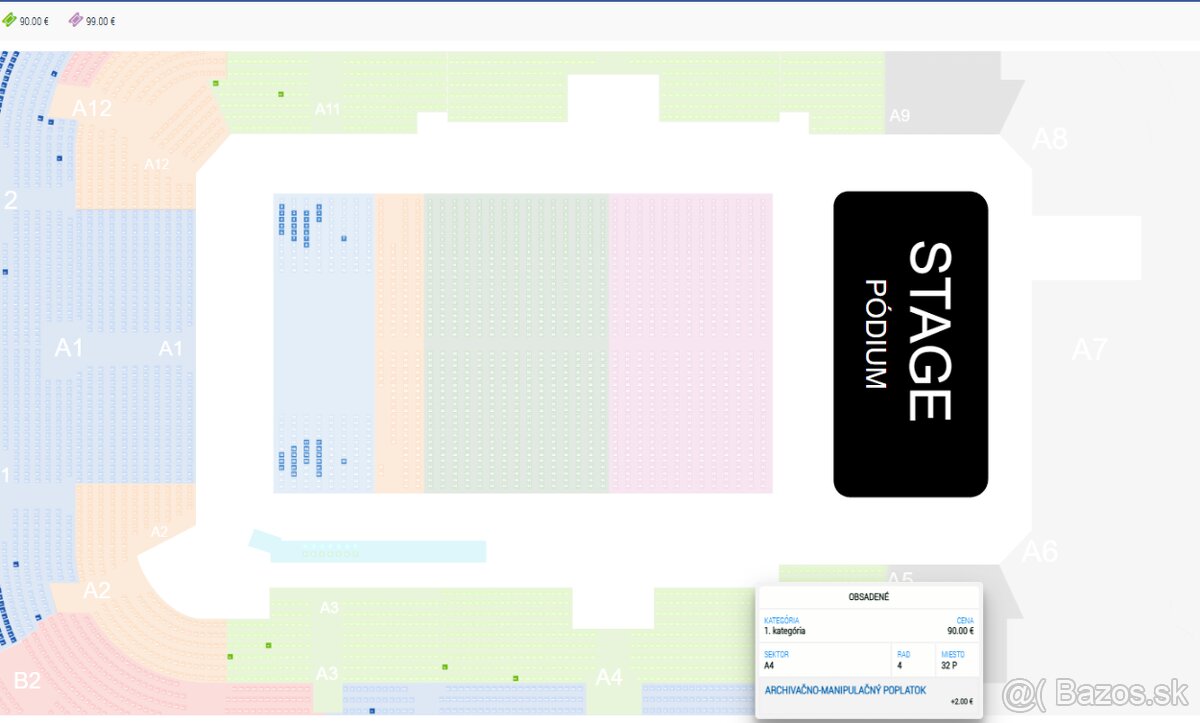Click the A9 sector label
Viewport: 1200px width, 723px height.
click(899, 115)
